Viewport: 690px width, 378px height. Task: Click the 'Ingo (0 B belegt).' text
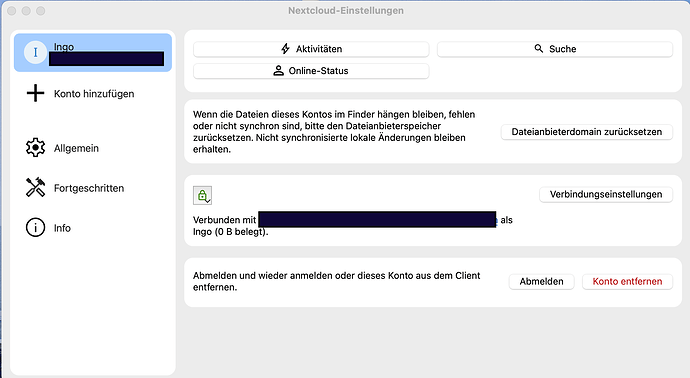click(x=231, y=232)
